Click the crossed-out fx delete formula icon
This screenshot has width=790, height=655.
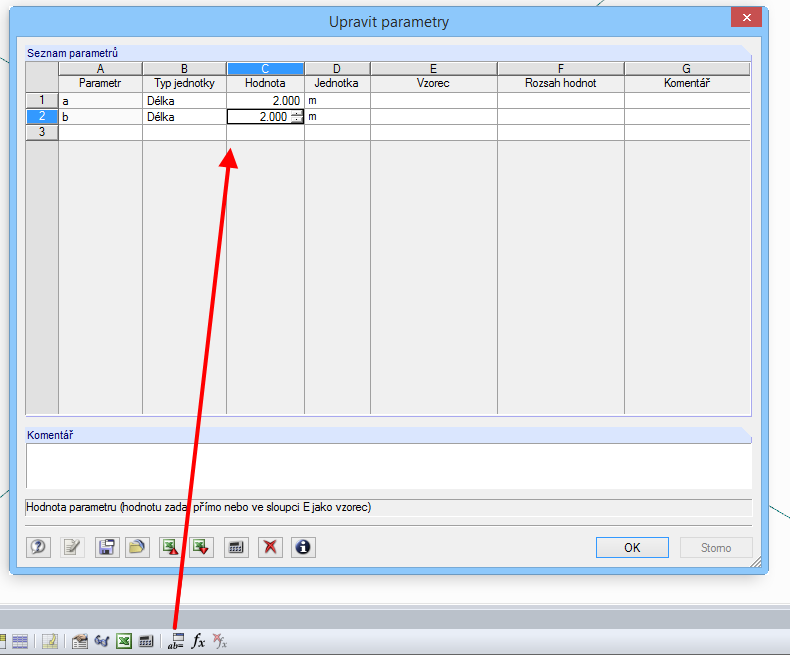click(220, 641)
